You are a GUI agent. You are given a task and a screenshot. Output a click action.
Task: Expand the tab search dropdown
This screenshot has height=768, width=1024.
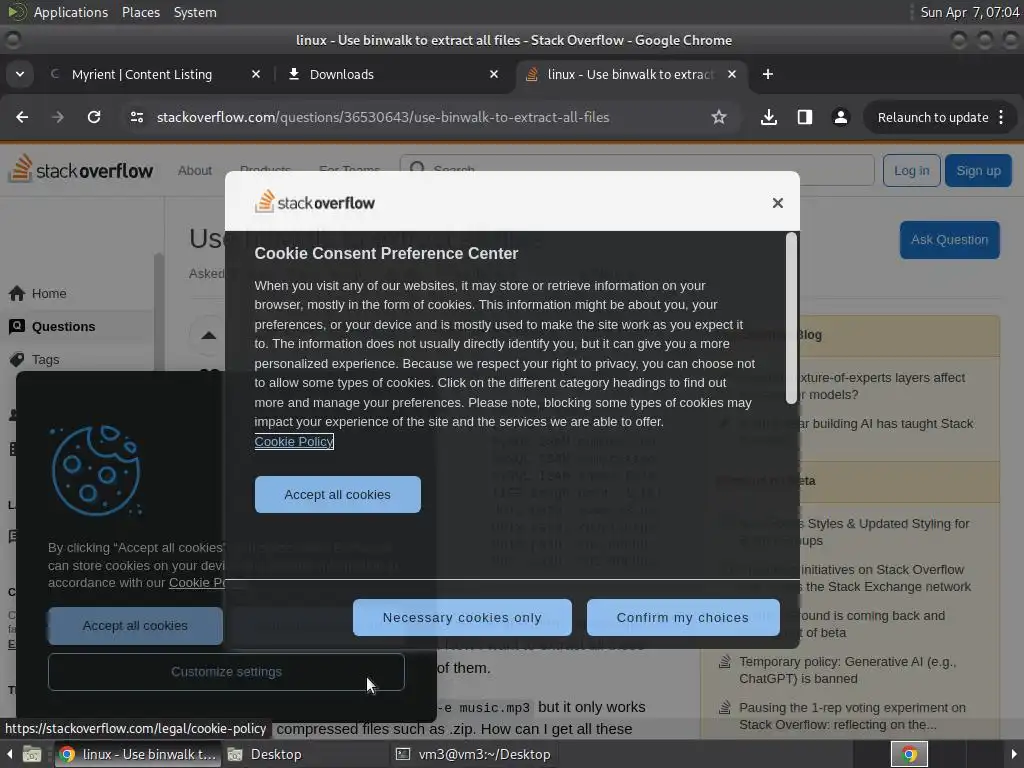(20, 74)
